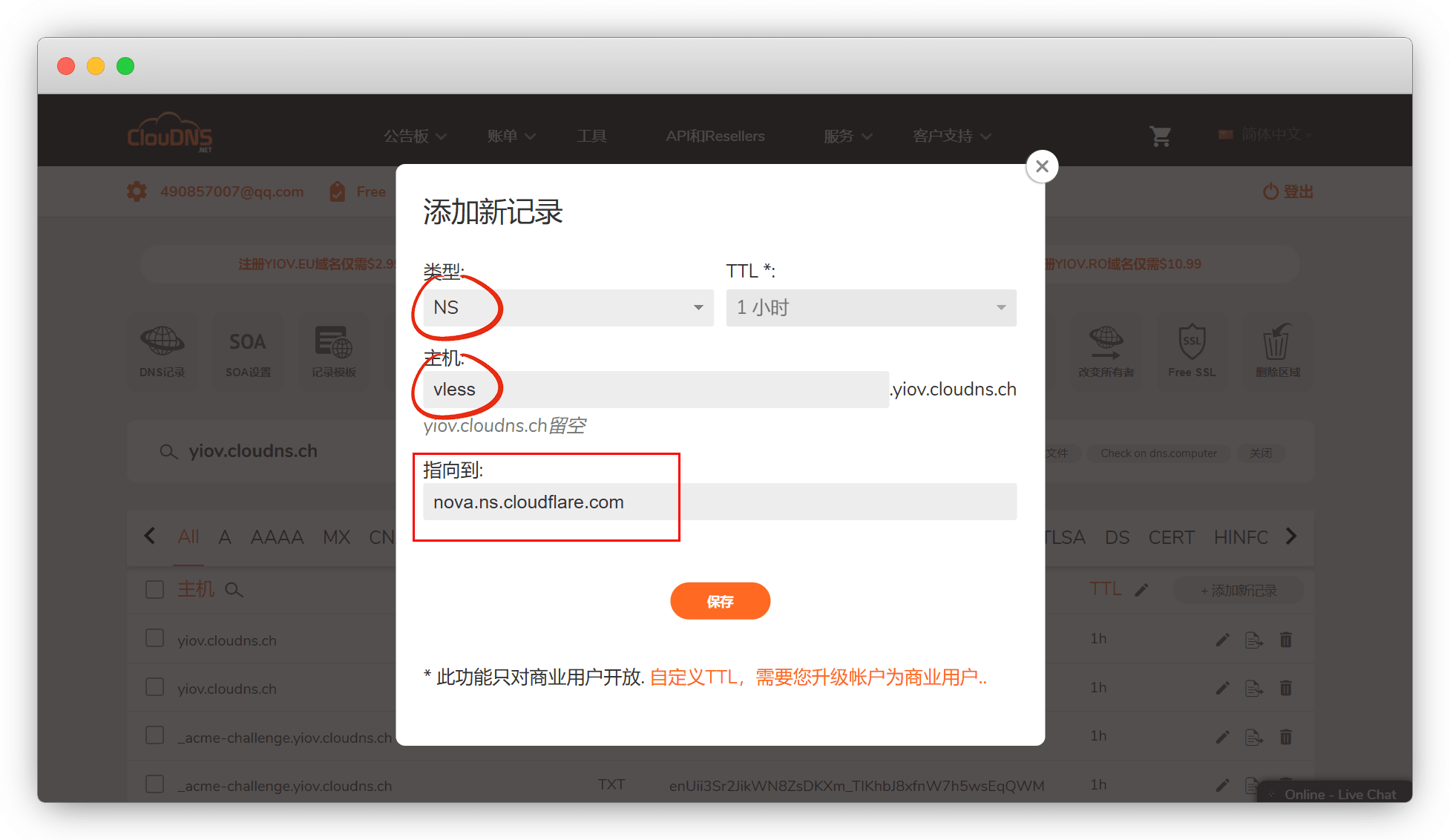
Task: Click the pencil icon next to TTL header
Action: click(x=1142, y=590)
